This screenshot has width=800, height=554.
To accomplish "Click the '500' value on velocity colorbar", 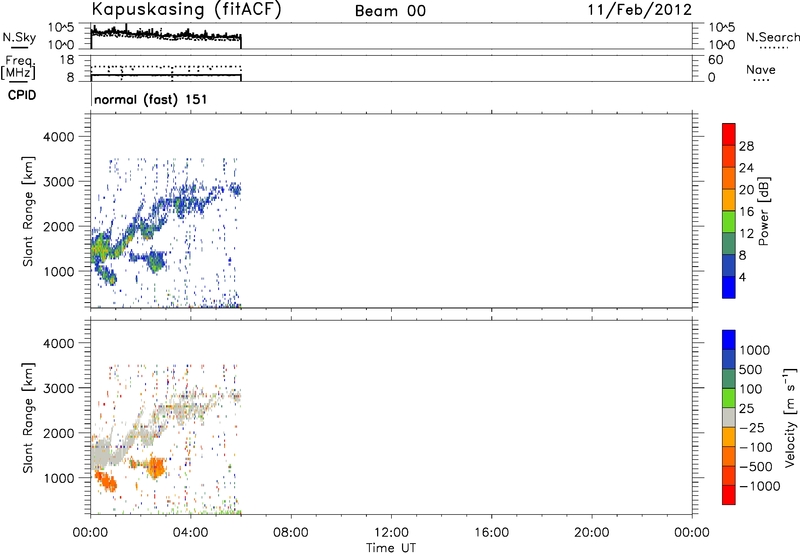I will (751, 370).
